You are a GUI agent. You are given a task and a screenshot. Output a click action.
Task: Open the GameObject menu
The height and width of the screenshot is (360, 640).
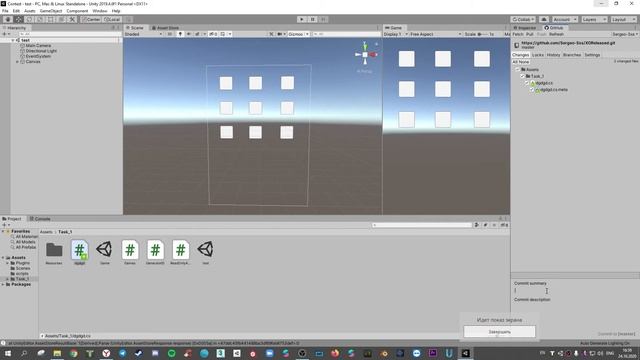pos(51,11)
